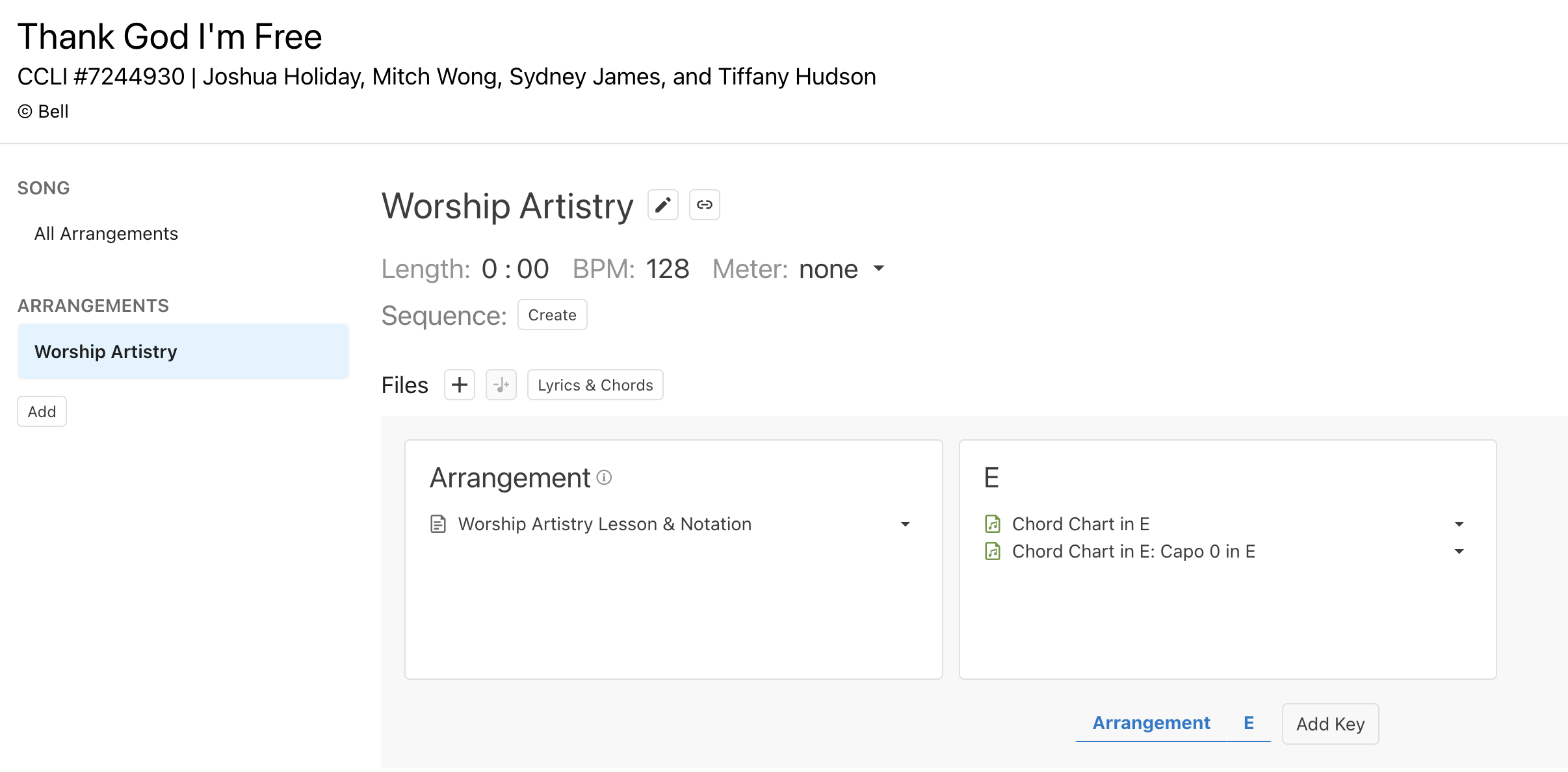This screenshot has height=772, width=1568.
Task: Click the Add arrangement button
Action: (x=42, y=411)
